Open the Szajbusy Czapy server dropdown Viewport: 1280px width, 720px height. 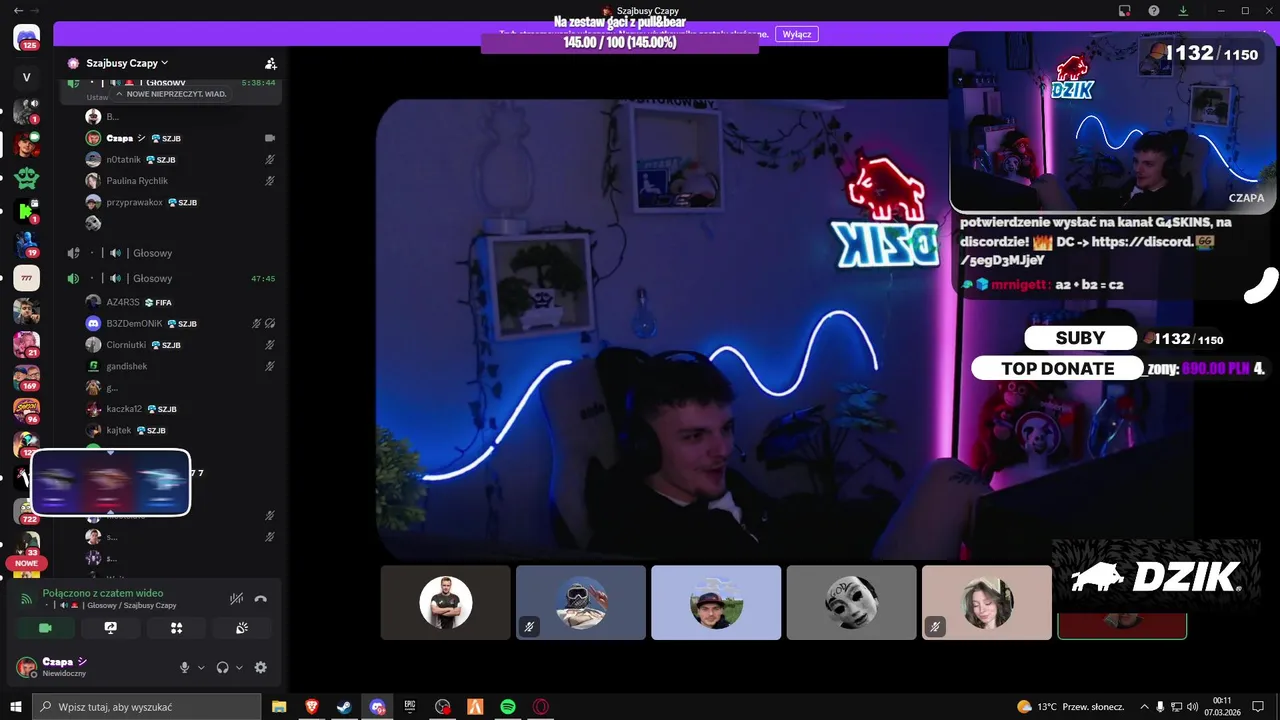click(x=127, y=63)
